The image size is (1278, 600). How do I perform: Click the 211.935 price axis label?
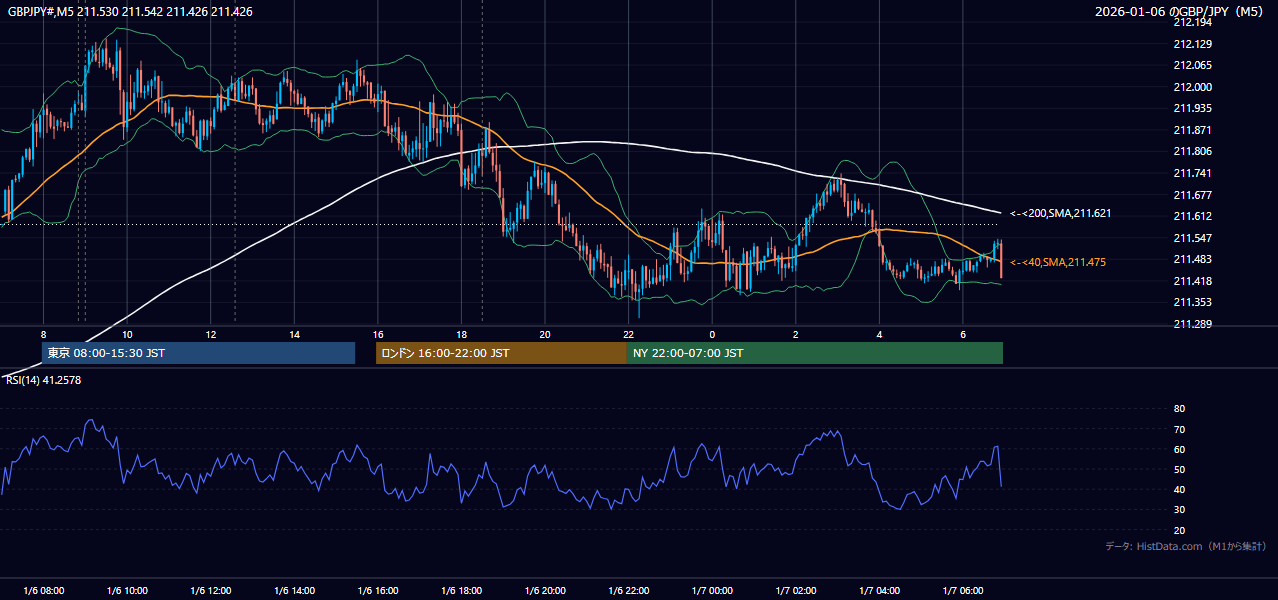[1192, 108]
